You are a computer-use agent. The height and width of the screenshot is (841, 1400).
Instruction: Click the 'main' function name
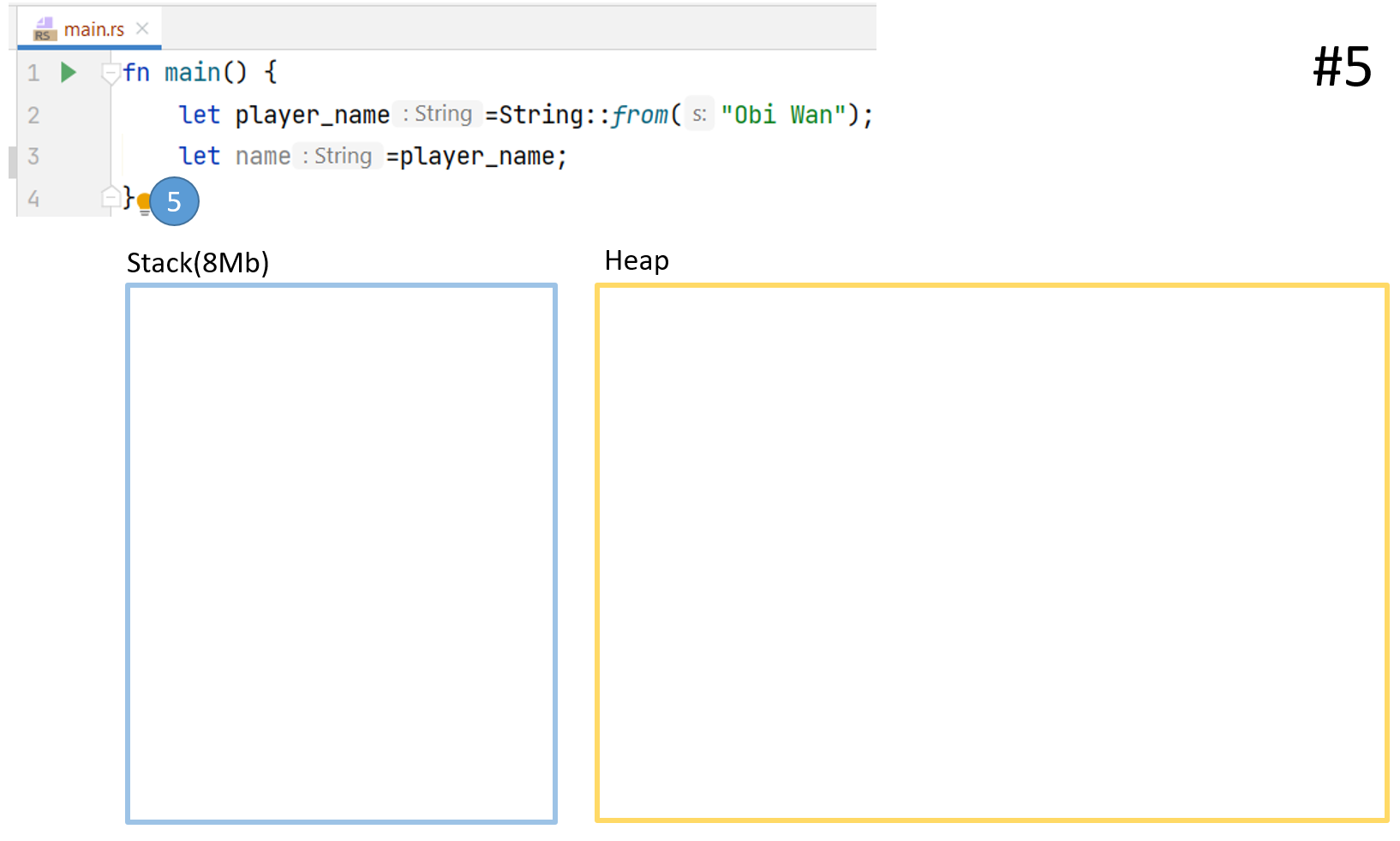193,73
